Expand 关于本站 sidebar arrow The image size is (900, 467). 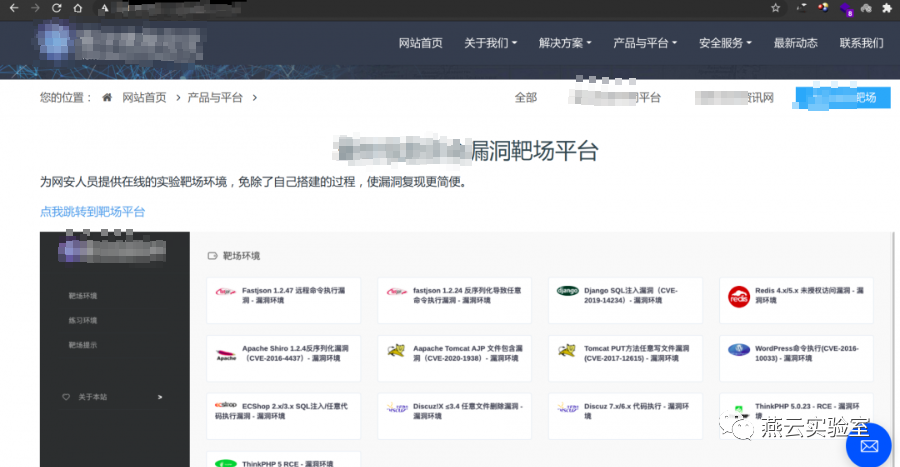coord(160,397)
